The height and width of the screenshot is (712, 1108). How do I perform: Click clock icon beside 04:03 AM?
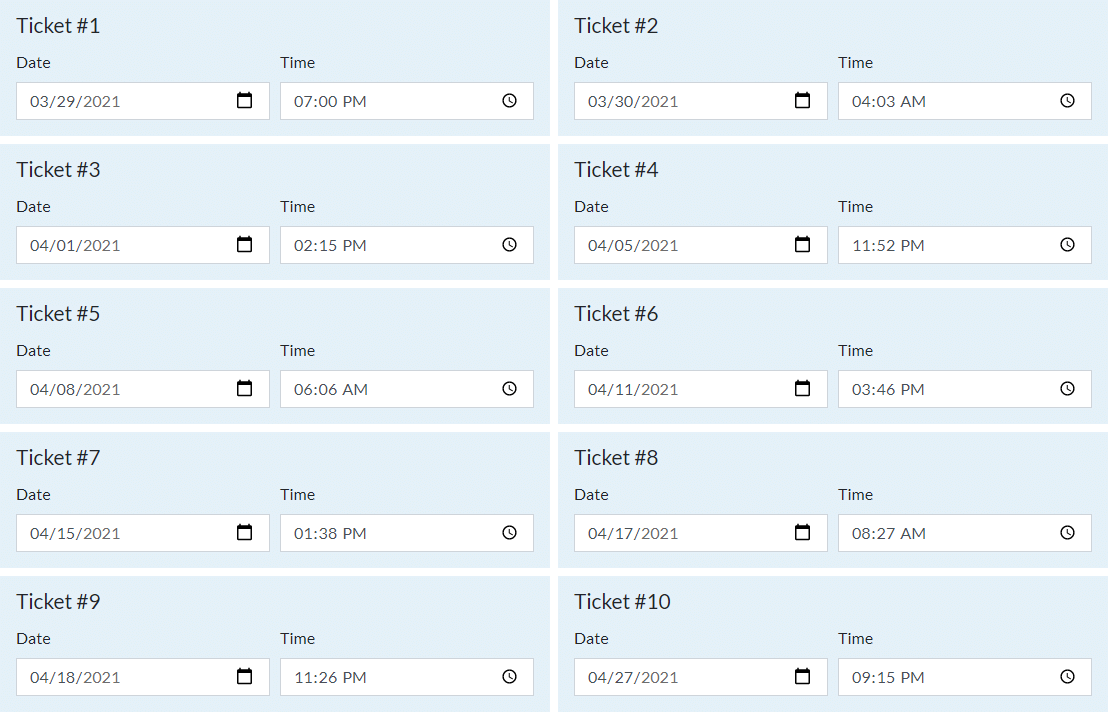pos(1068,100)
